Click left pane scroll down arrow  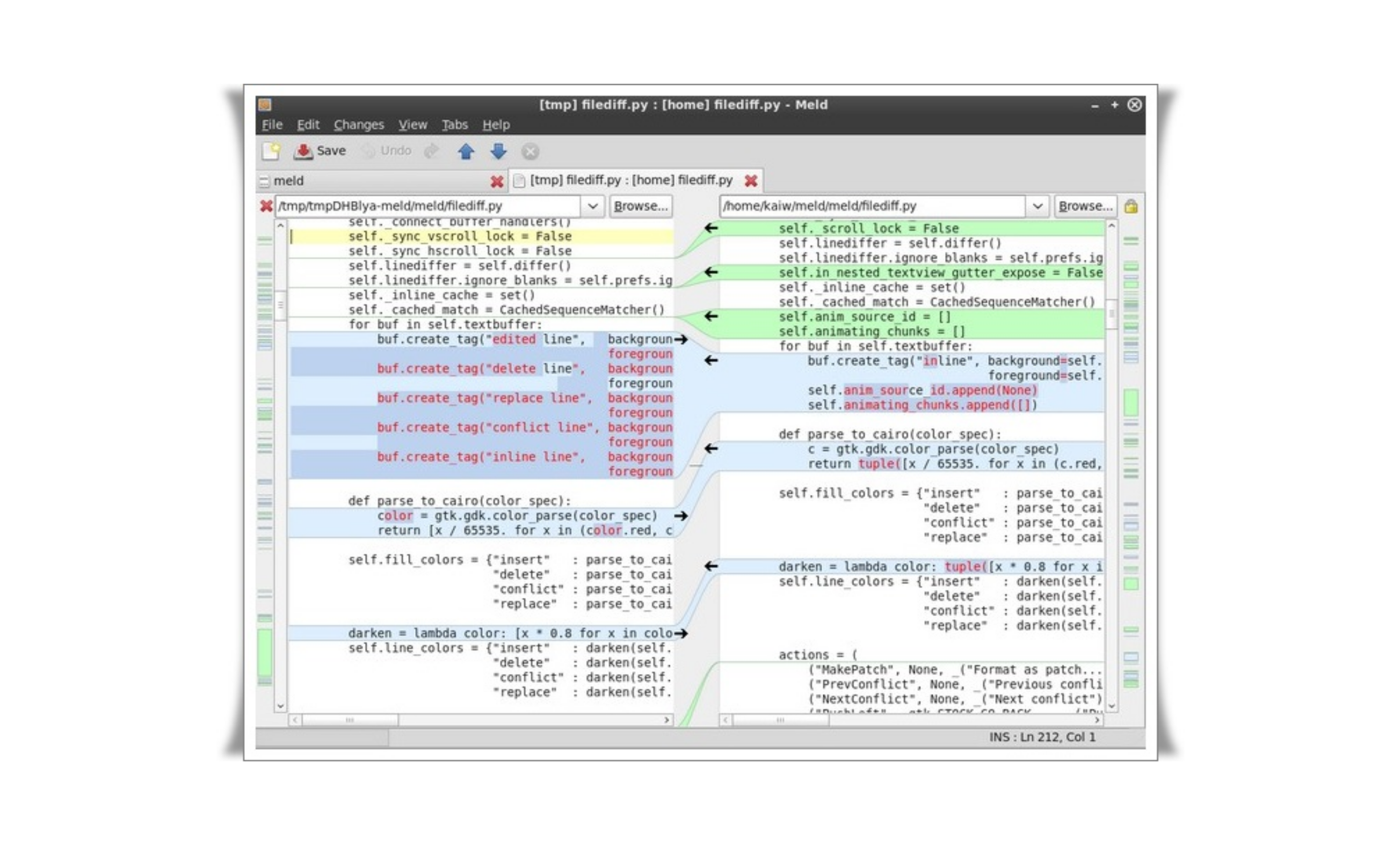pyautogui.click(x=281, y=706)
